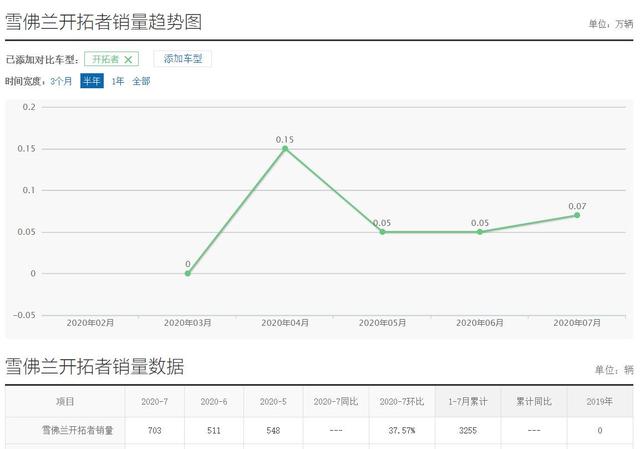Click y-axis label 0.2
Image resolution: width=640 pixels, height=449 pixels.
29,107
